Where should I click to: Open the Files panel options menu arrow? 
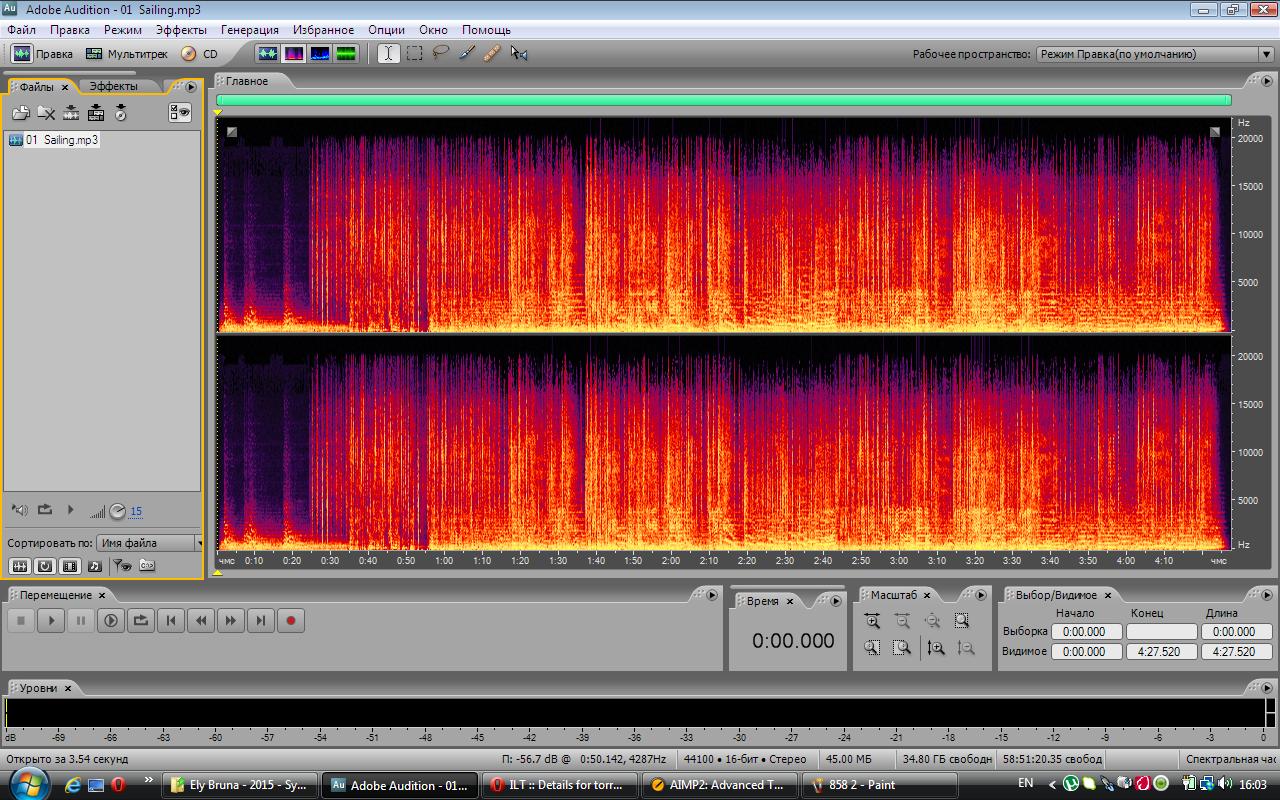coord(191,87)
